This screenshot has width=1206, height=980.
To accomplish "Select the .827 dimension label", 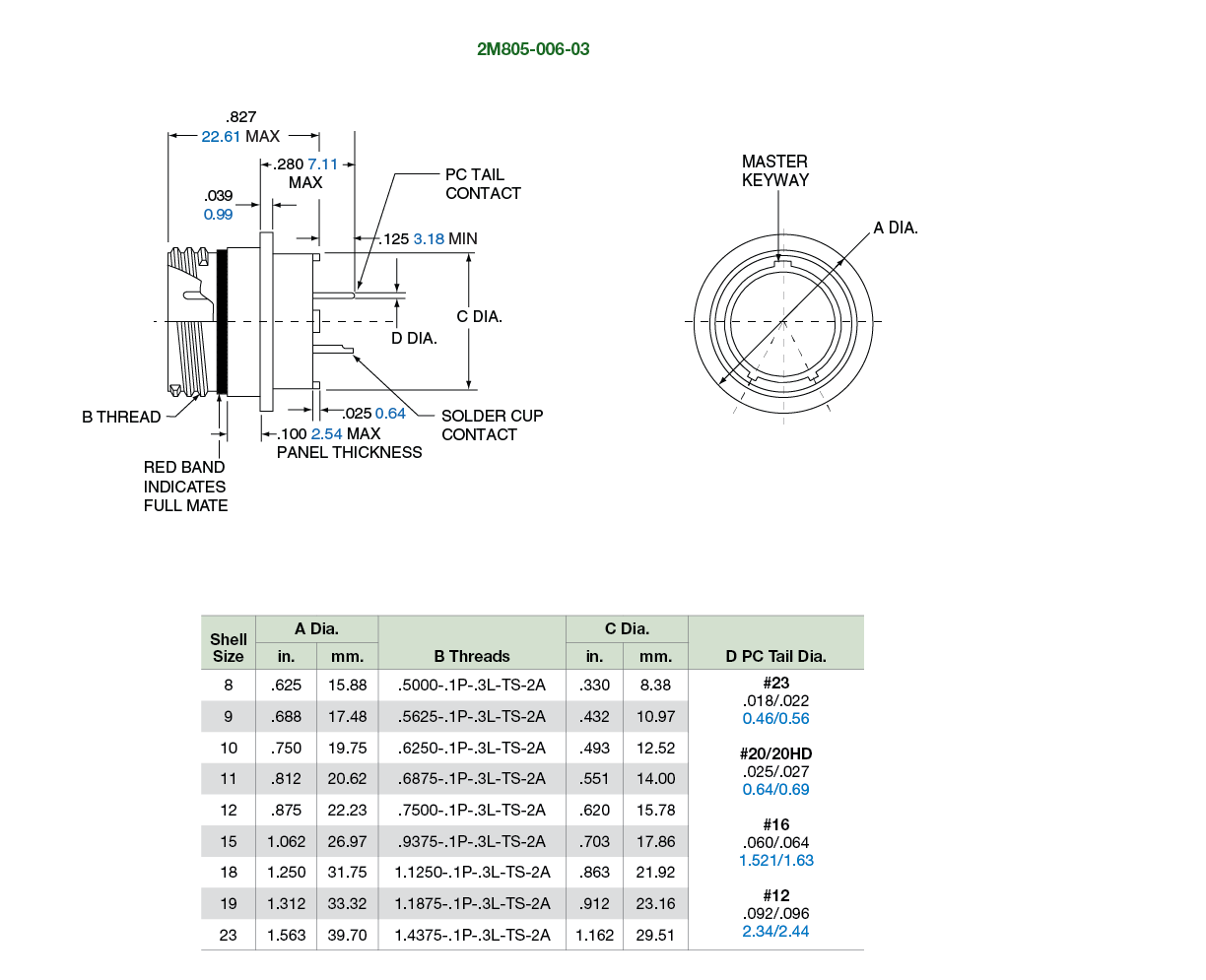I will coord(241,116).
